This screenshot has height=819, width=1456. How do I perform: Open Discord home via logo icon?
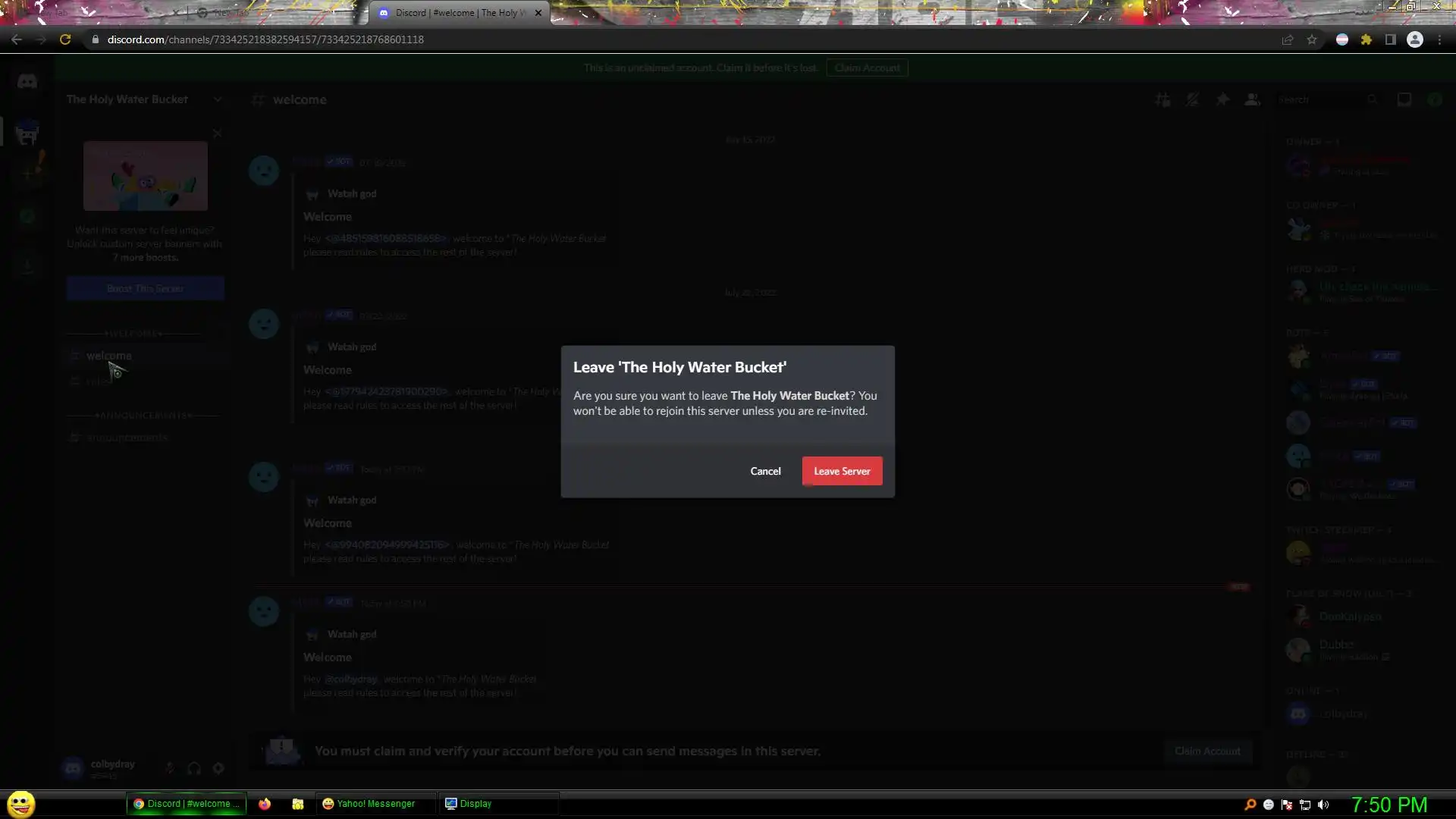coord(27,81)
